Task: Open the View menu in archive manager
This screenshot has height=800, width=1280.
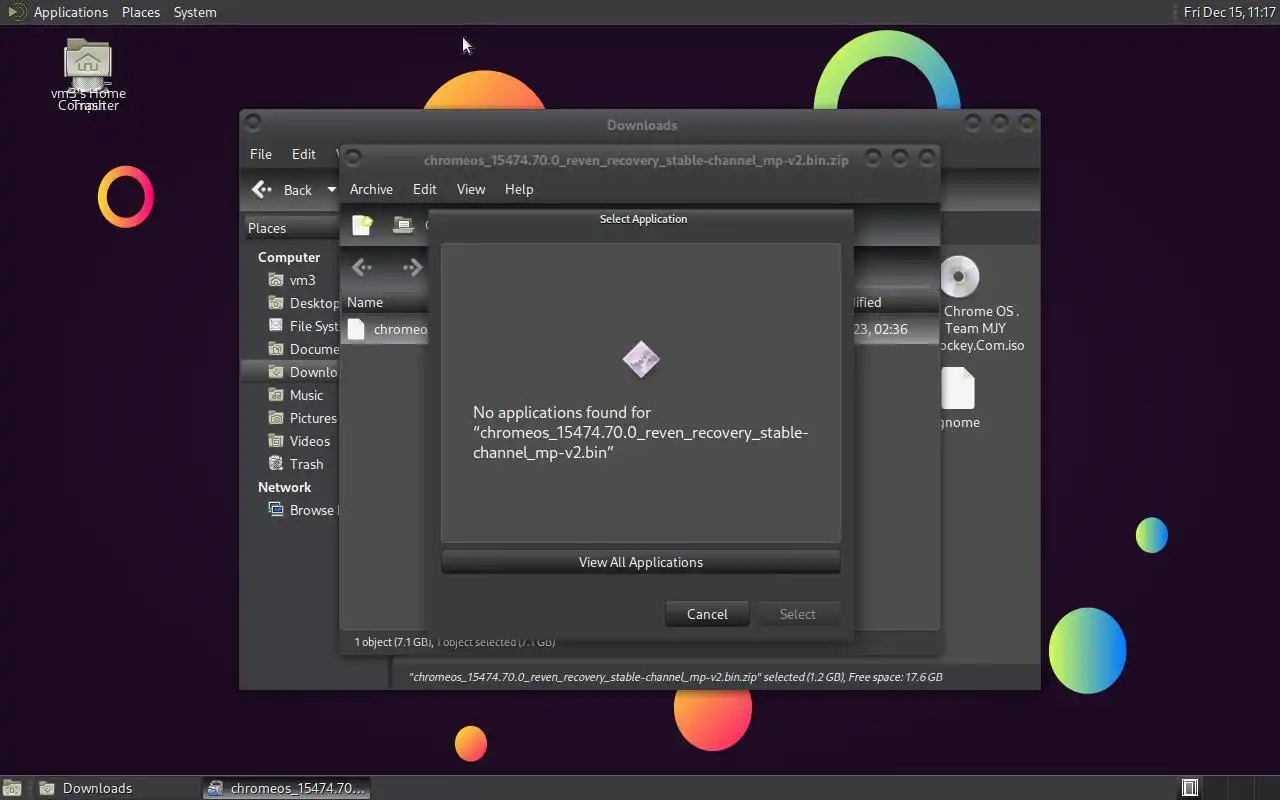Action: [470, 189]
